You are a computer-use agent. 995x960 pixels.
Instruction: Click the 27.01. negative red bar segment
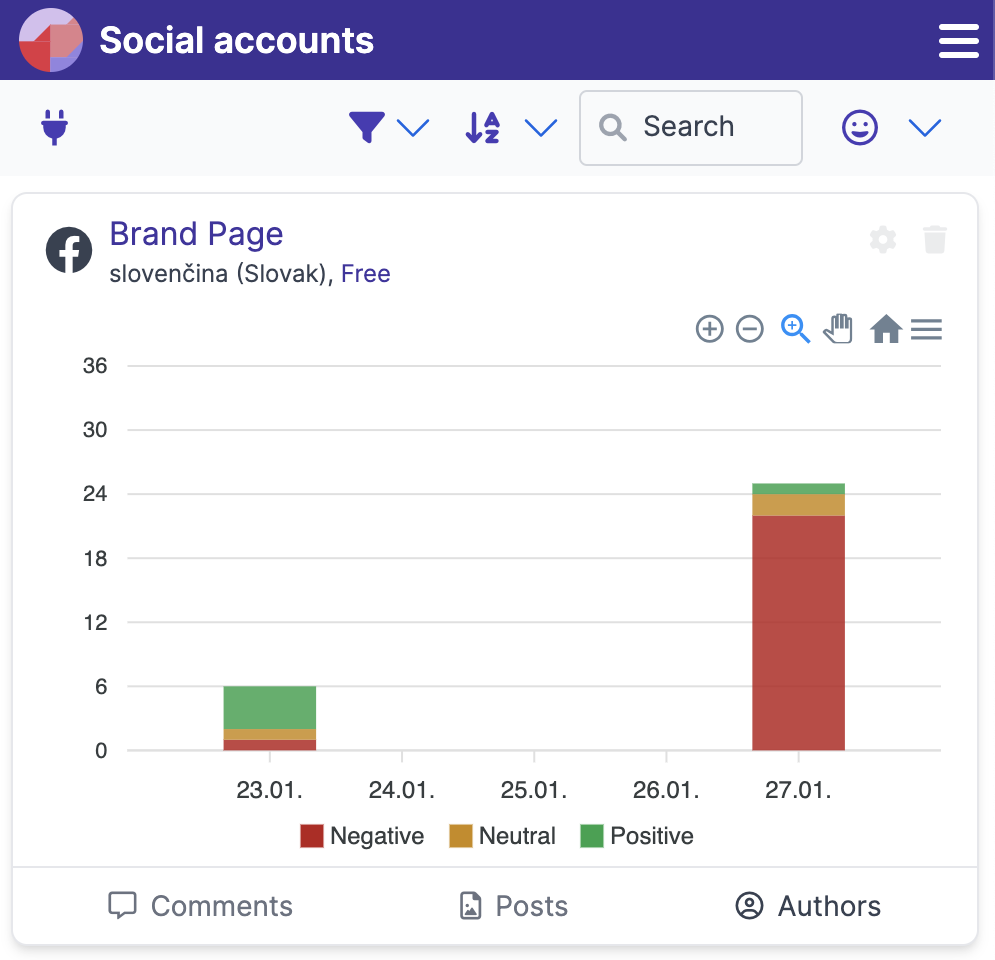798,633
